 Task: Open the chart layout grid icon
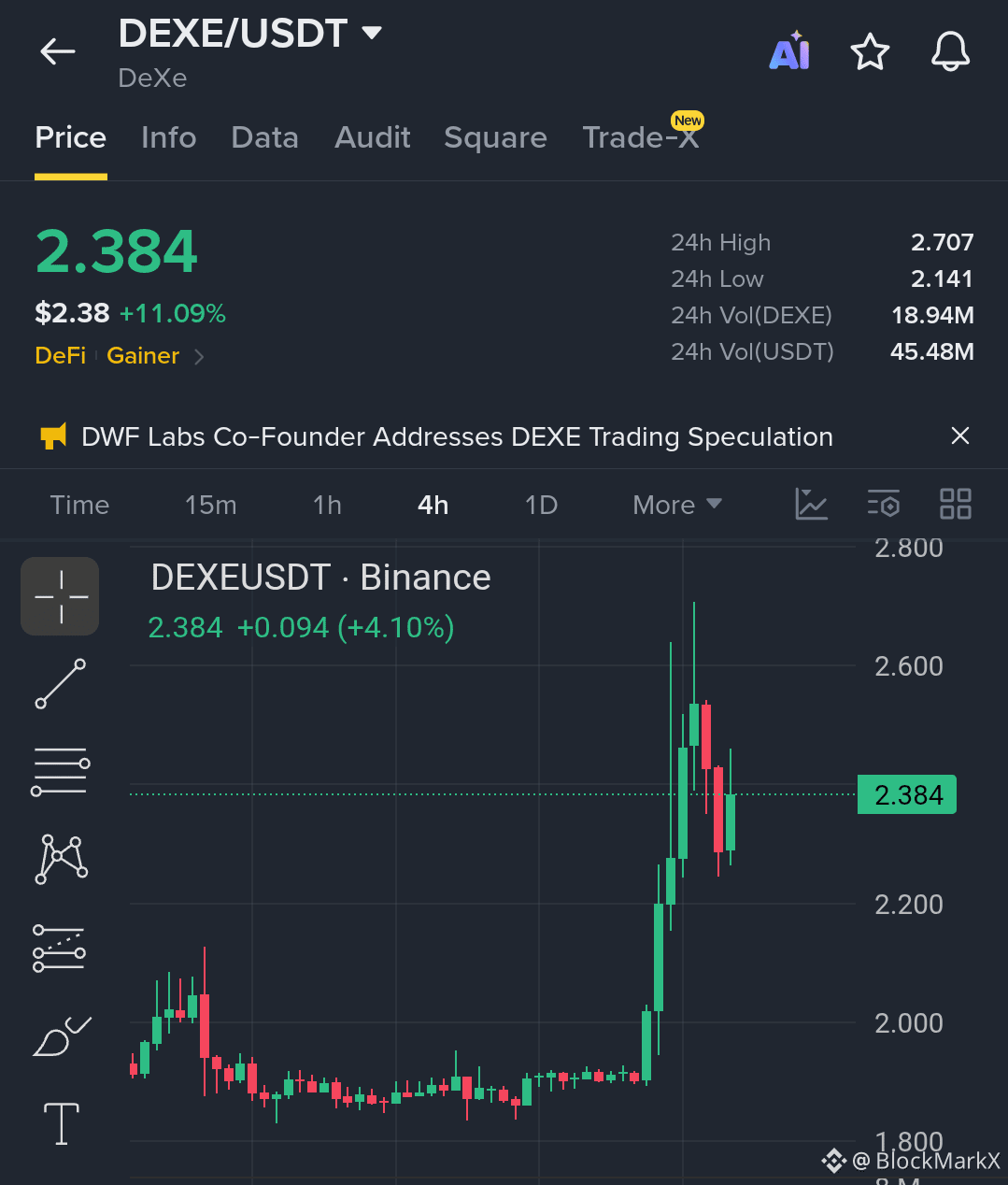point(956,505)
